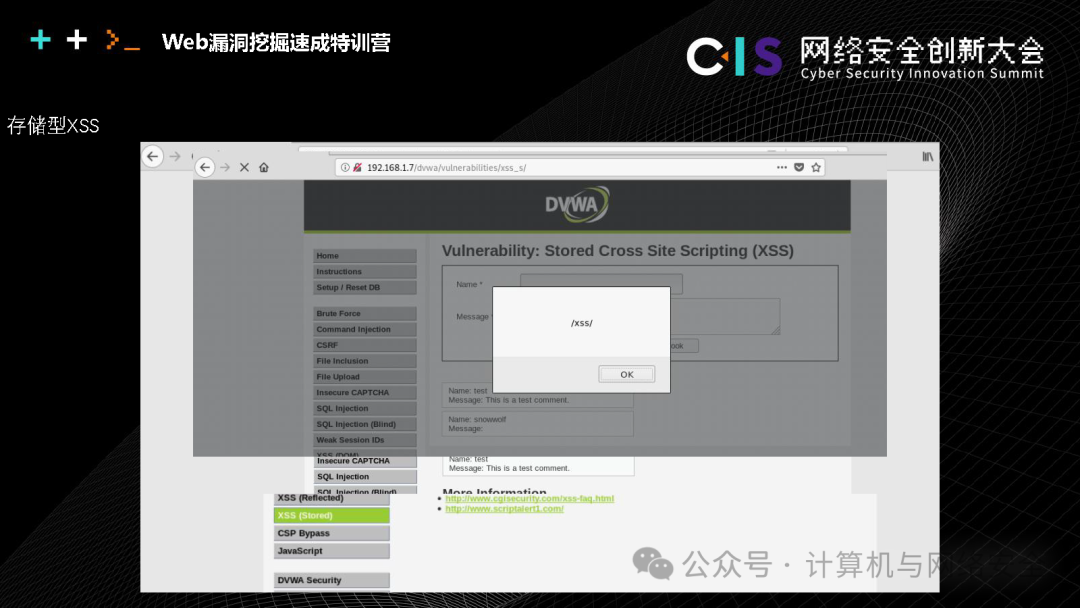Image resolution: width=1080 pixels, height=608 pixels.
Task: Select CSP Bypass in the sidebar
Action: click(x=331, y=533)
